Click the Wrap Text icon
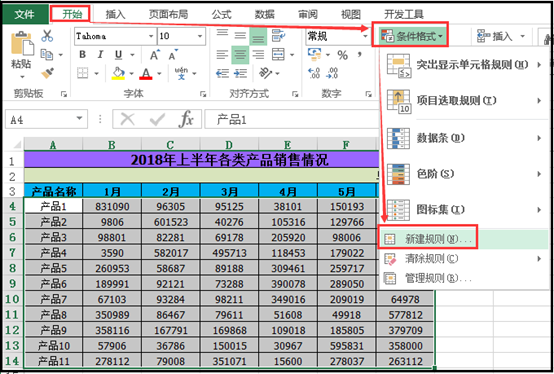The width and height of the screenshot is (554, 374). tap(279, 35)
